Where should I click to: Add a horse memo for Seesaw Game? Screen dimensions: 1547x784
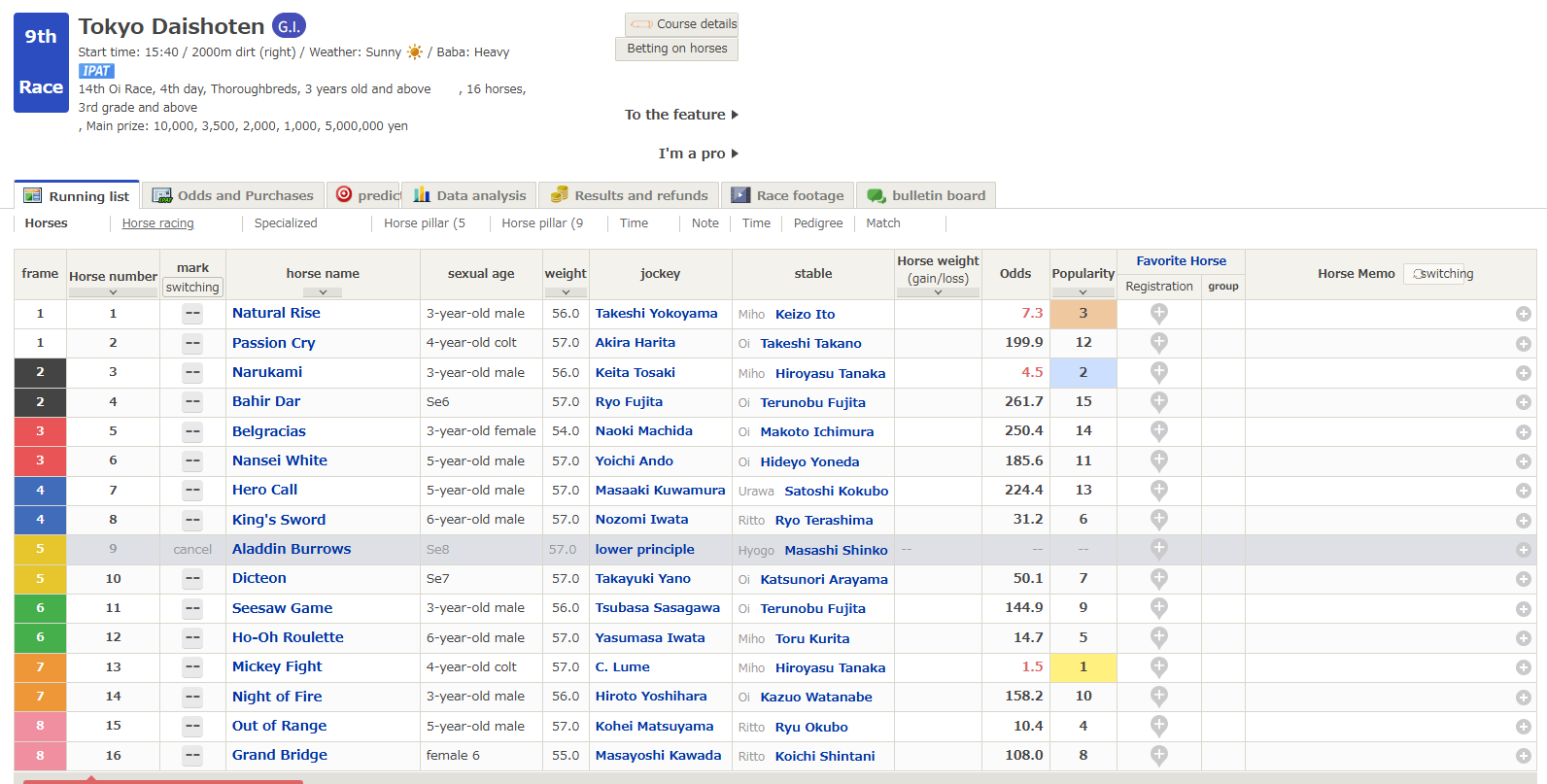[1523, 608]
